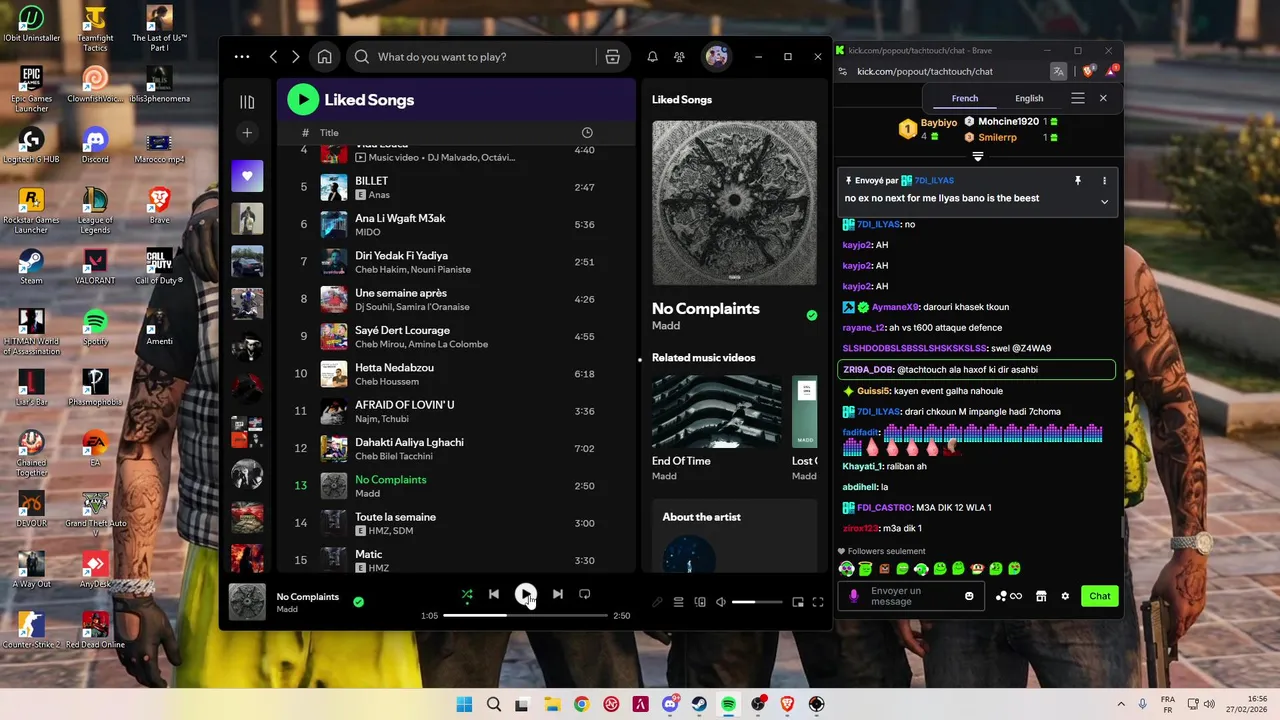Click the song progress bar

(525, 615)
